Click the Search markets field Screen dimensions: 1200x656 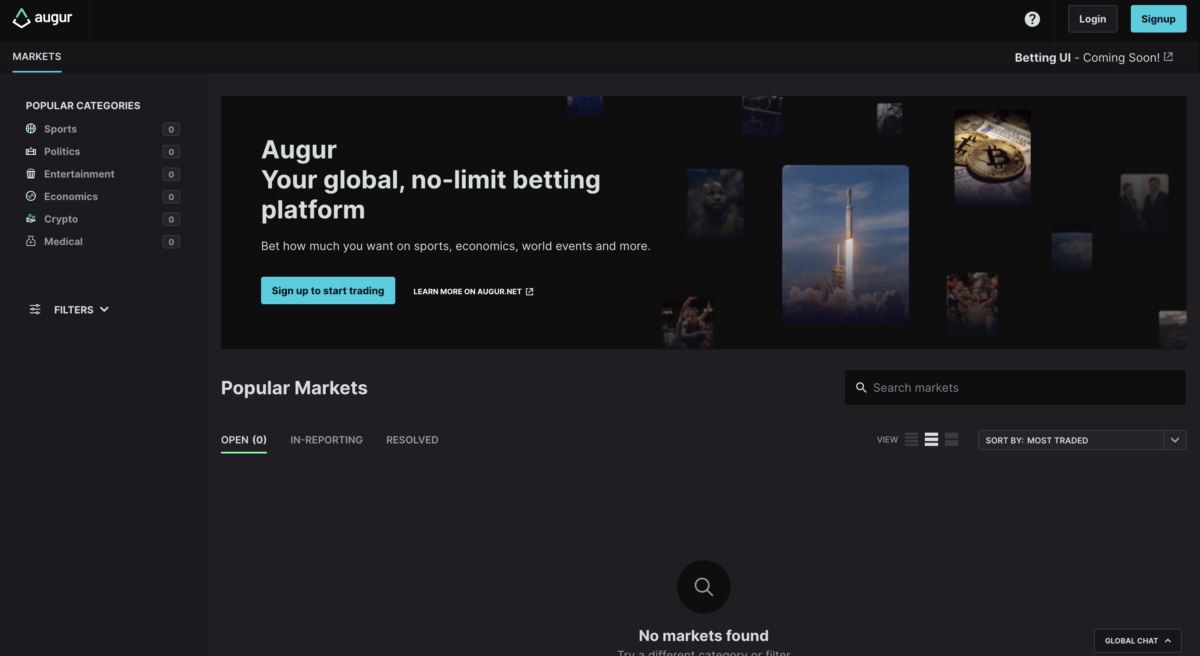click(x=1014, y=387)
